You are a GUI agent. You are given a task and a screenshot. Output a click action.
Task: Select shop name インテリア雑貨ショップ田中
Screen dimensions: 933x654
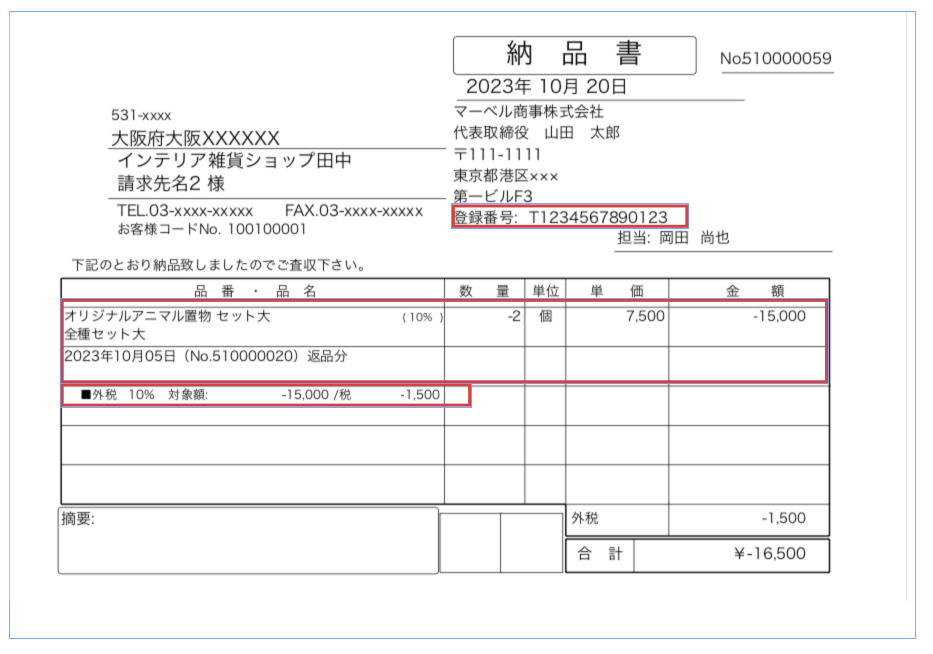(234, 161)
